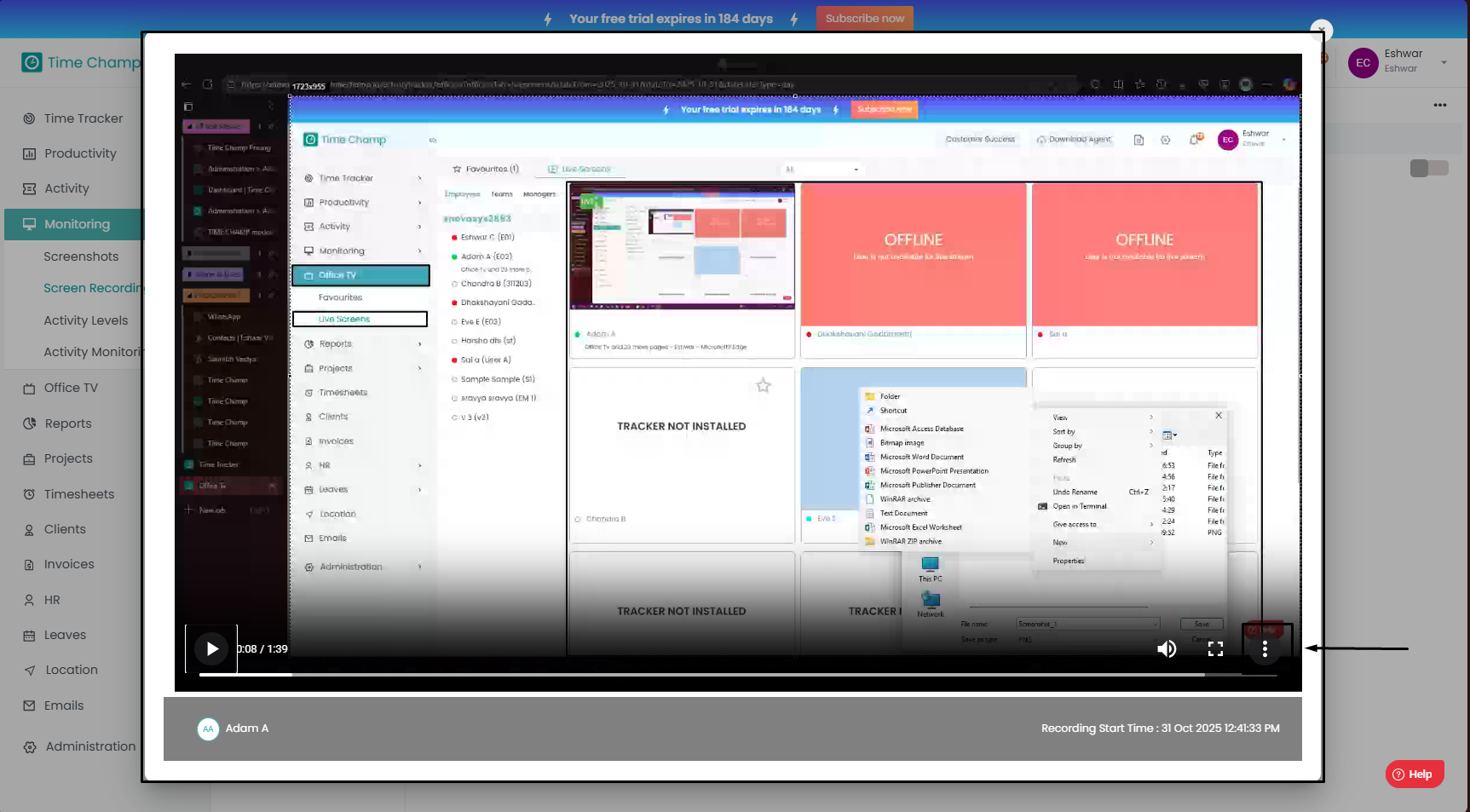Click the Time Tracker sidebar icon
The height and width of the screenshot is (812, 1470).
tap(29, 118)
